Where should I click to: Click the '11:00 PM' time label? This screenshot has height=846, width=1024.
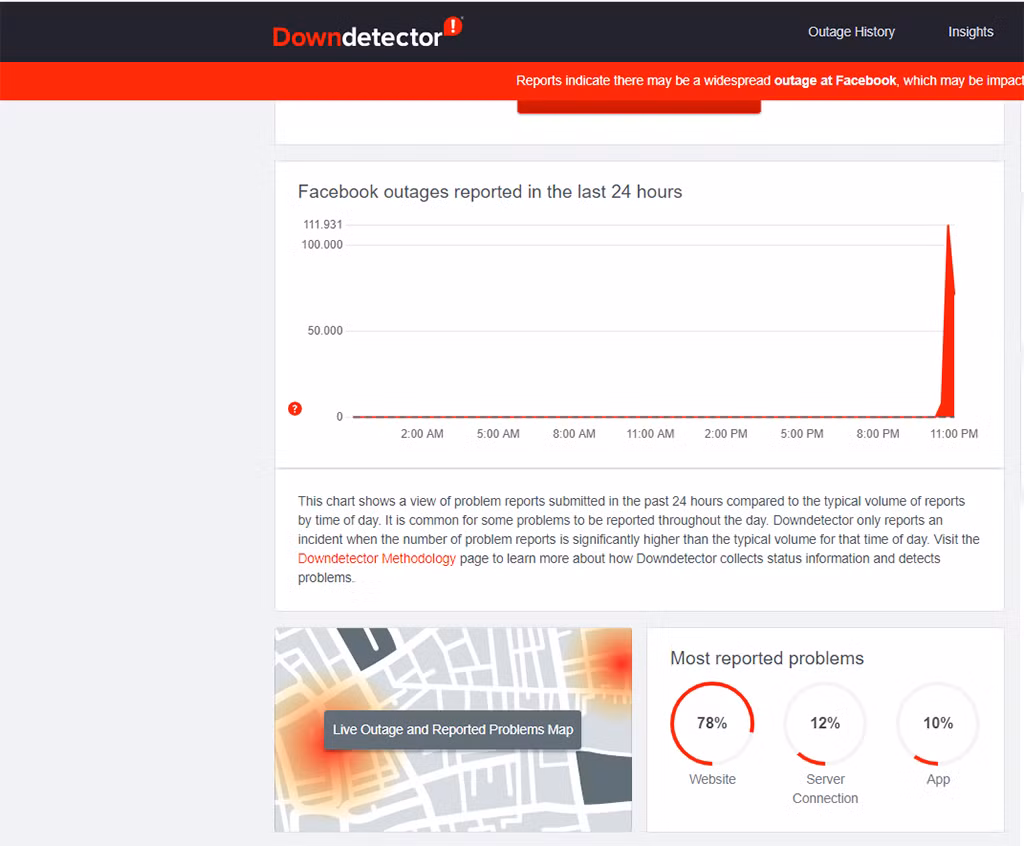(954, 434)
